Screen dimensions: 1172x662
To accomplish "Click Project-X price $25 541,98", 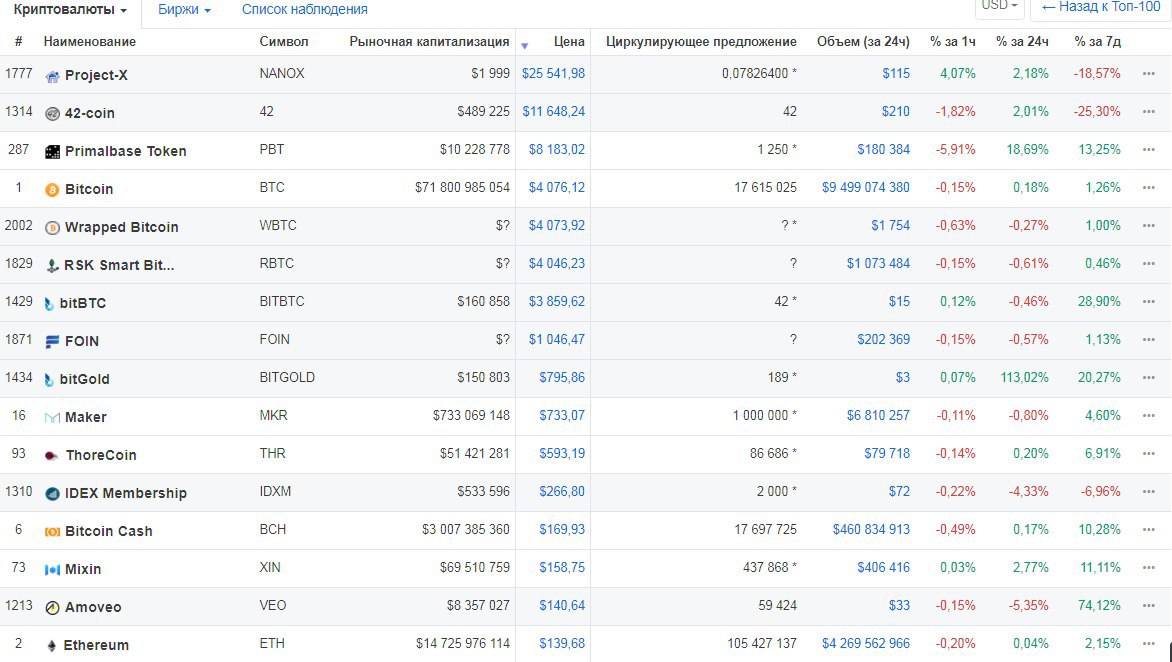I will (x=553, y=73).
